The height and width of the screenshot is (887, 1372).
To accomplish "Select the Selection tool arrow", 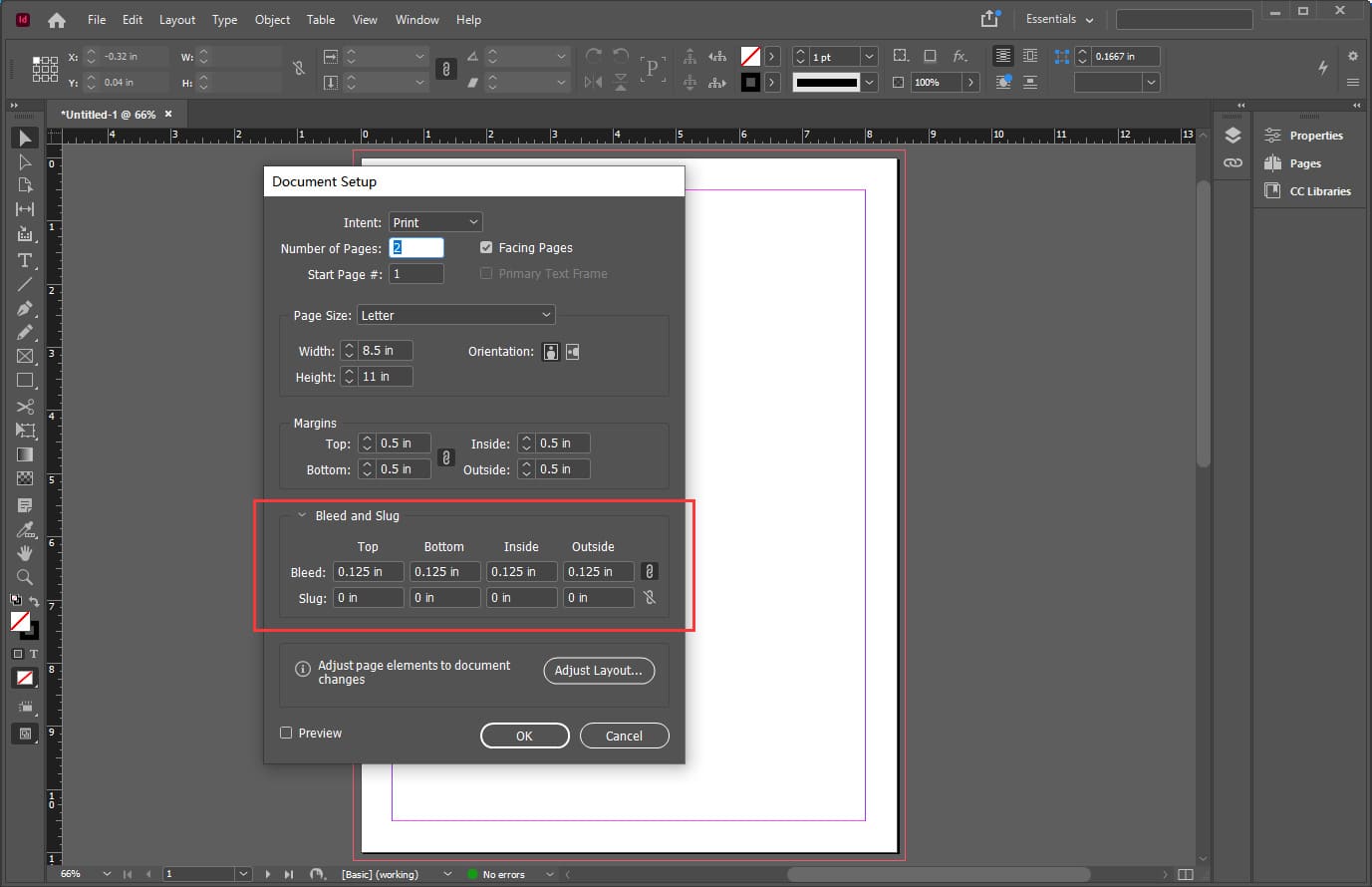I will pos(25,138).
